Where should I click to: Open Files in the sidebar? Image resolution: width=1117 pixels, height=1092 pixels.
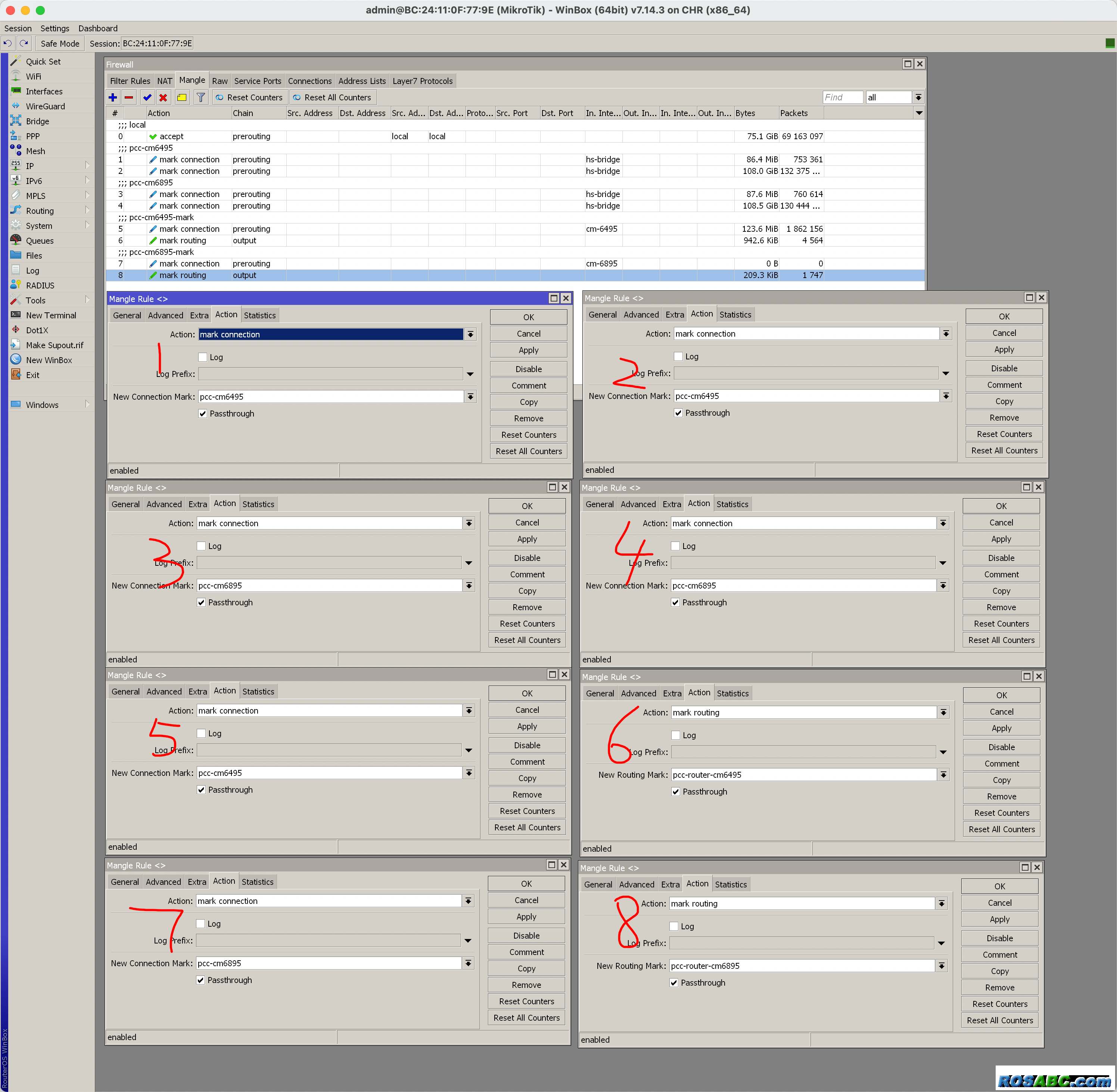point(34,256)
